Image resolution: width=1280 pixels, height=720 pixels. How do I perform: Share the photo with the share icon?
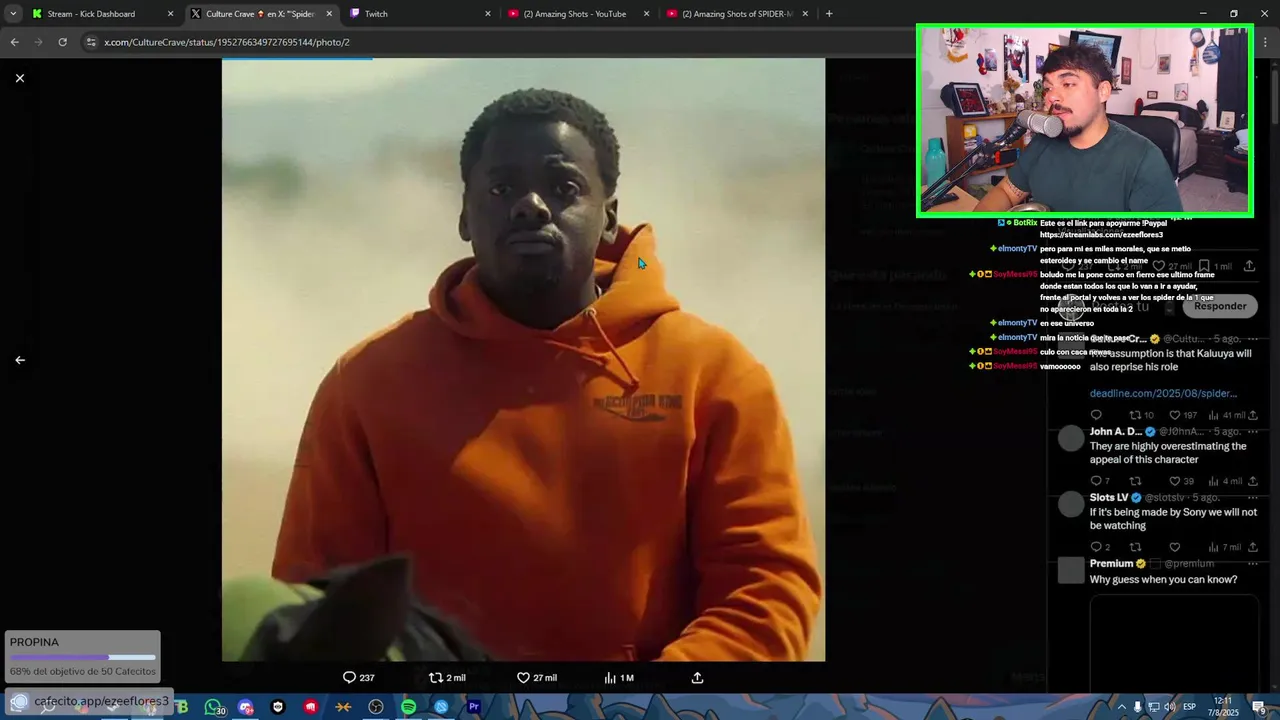coord(698,678)
